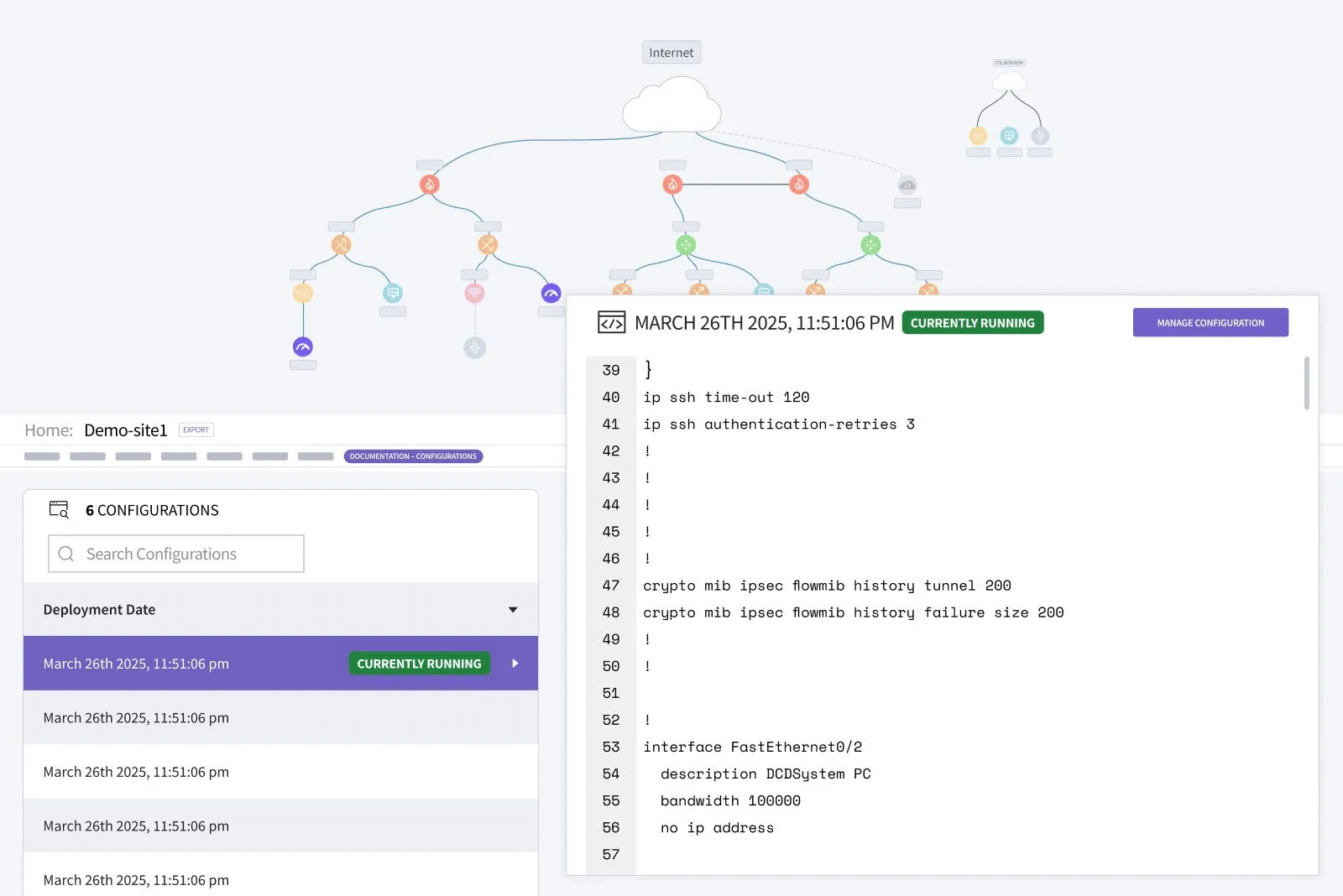Image resolution: width=1343 pixels, height=896 pixels.
Task: Click the Internet label above the cloud
Action: tap(671, 53)
